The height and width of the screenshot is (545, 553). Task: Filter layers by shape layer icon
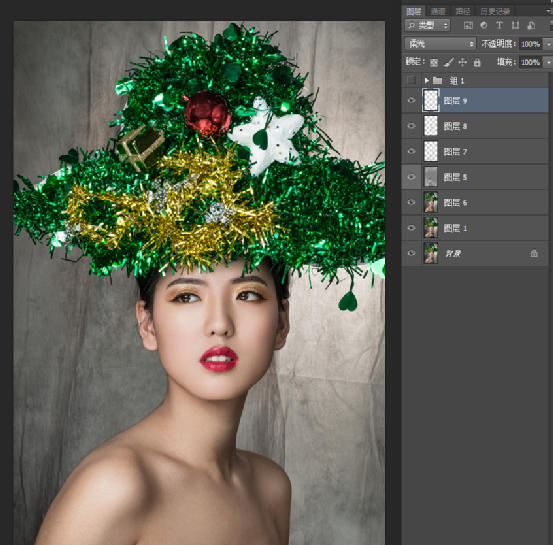515,25
